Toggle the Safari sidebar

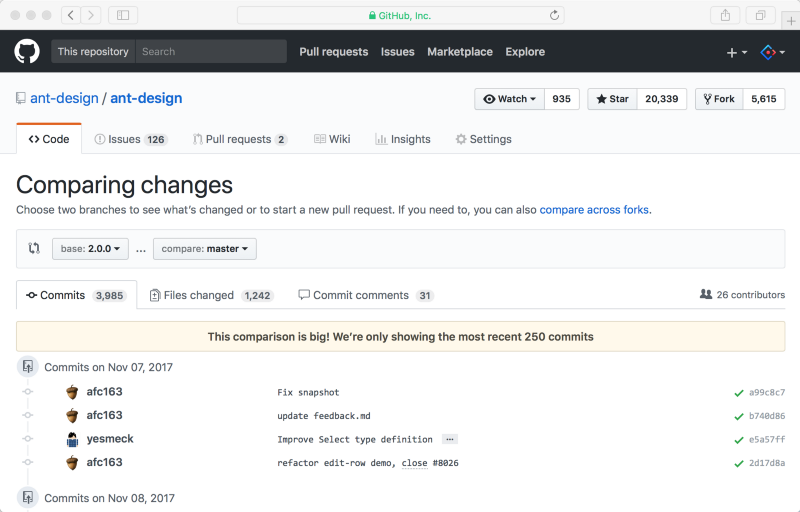pos(123,15)
